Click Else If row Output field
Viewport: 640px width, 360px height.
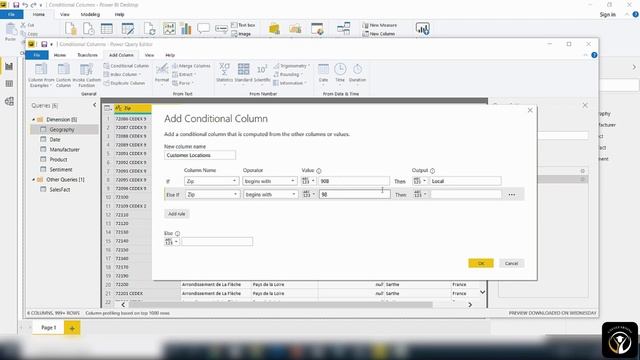[466, 195]
